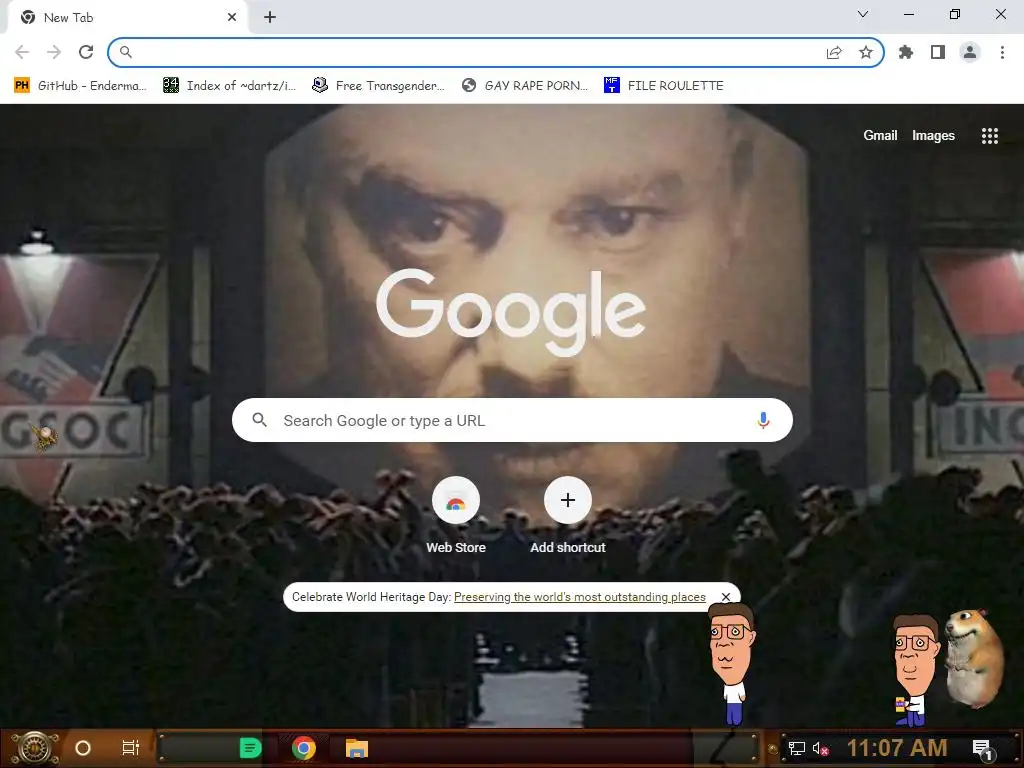
Task: Open Task View in taskbar
Action: coord(131,748)
